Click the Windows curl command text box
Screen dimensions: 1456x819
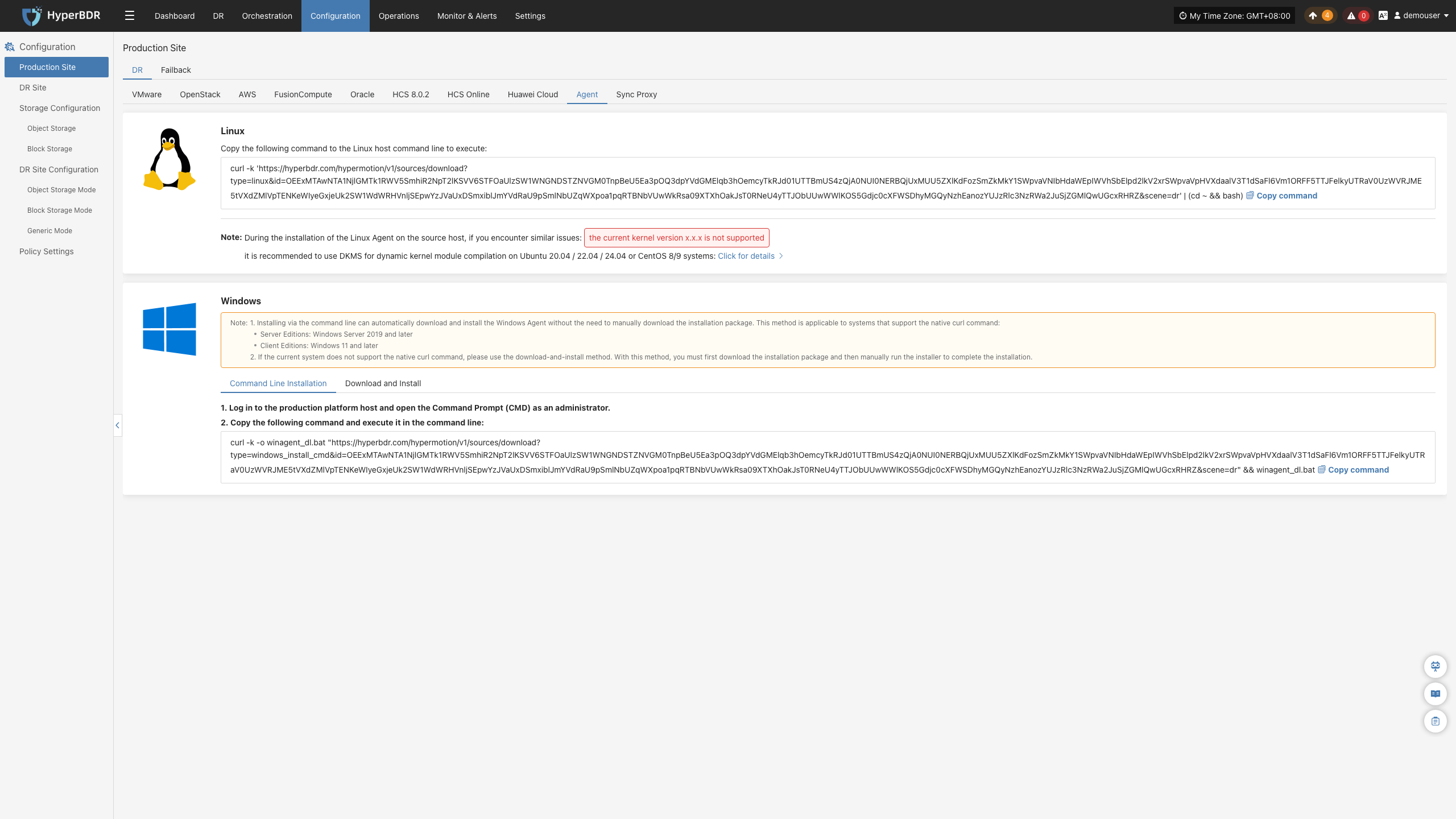(828, 457)
